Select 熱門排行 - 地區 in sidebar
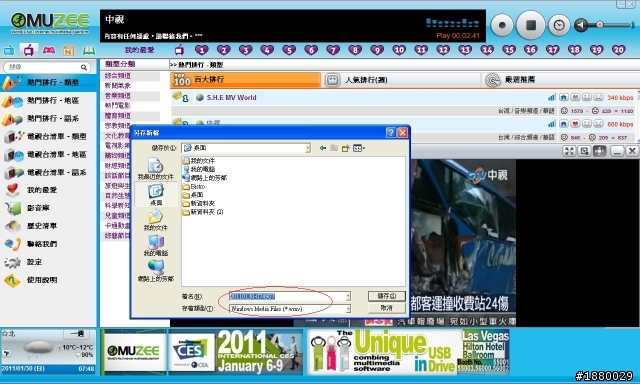 coord(48,100)
